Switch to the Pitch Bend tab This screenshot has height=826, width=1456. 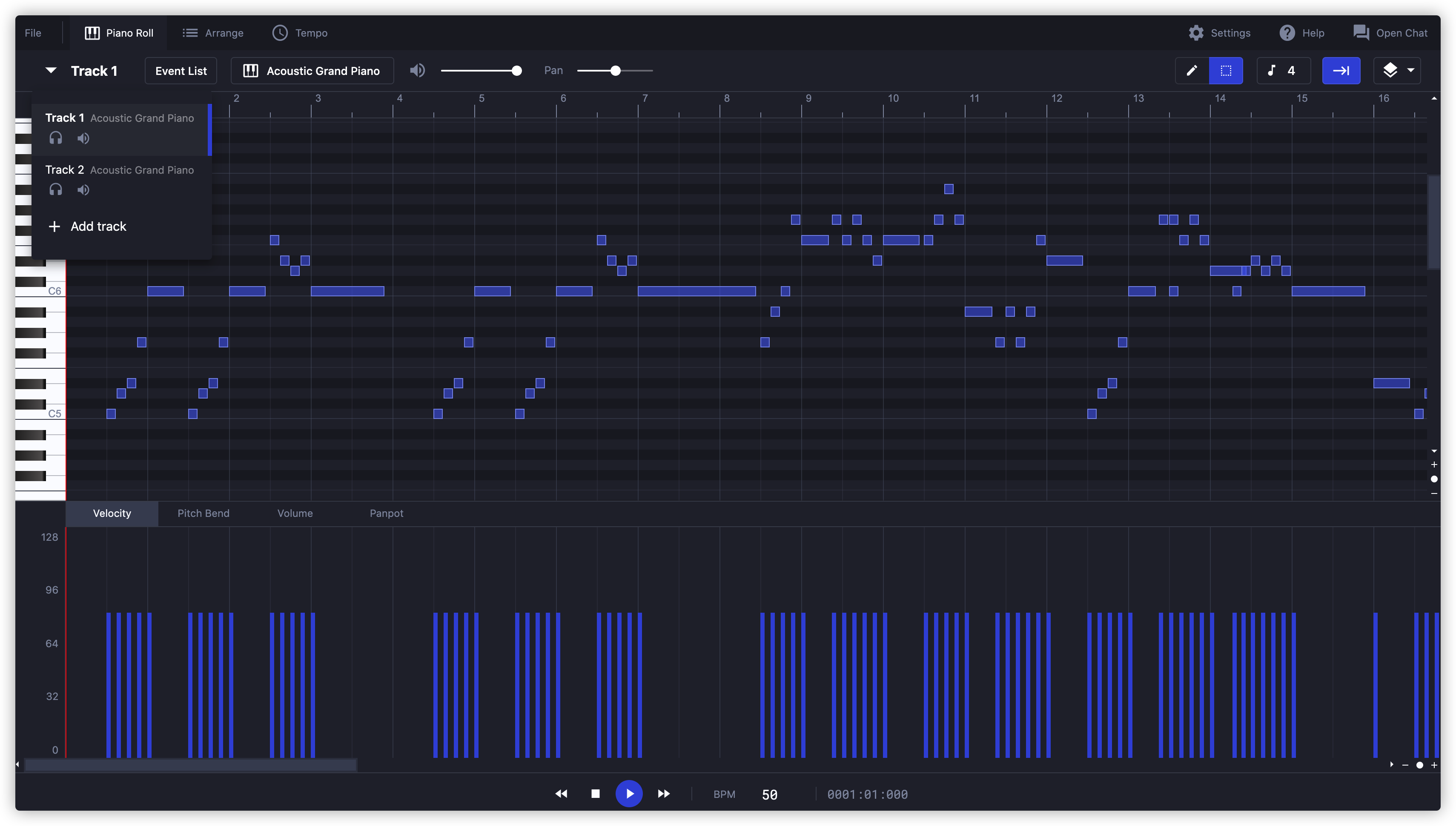coord(203,513)
